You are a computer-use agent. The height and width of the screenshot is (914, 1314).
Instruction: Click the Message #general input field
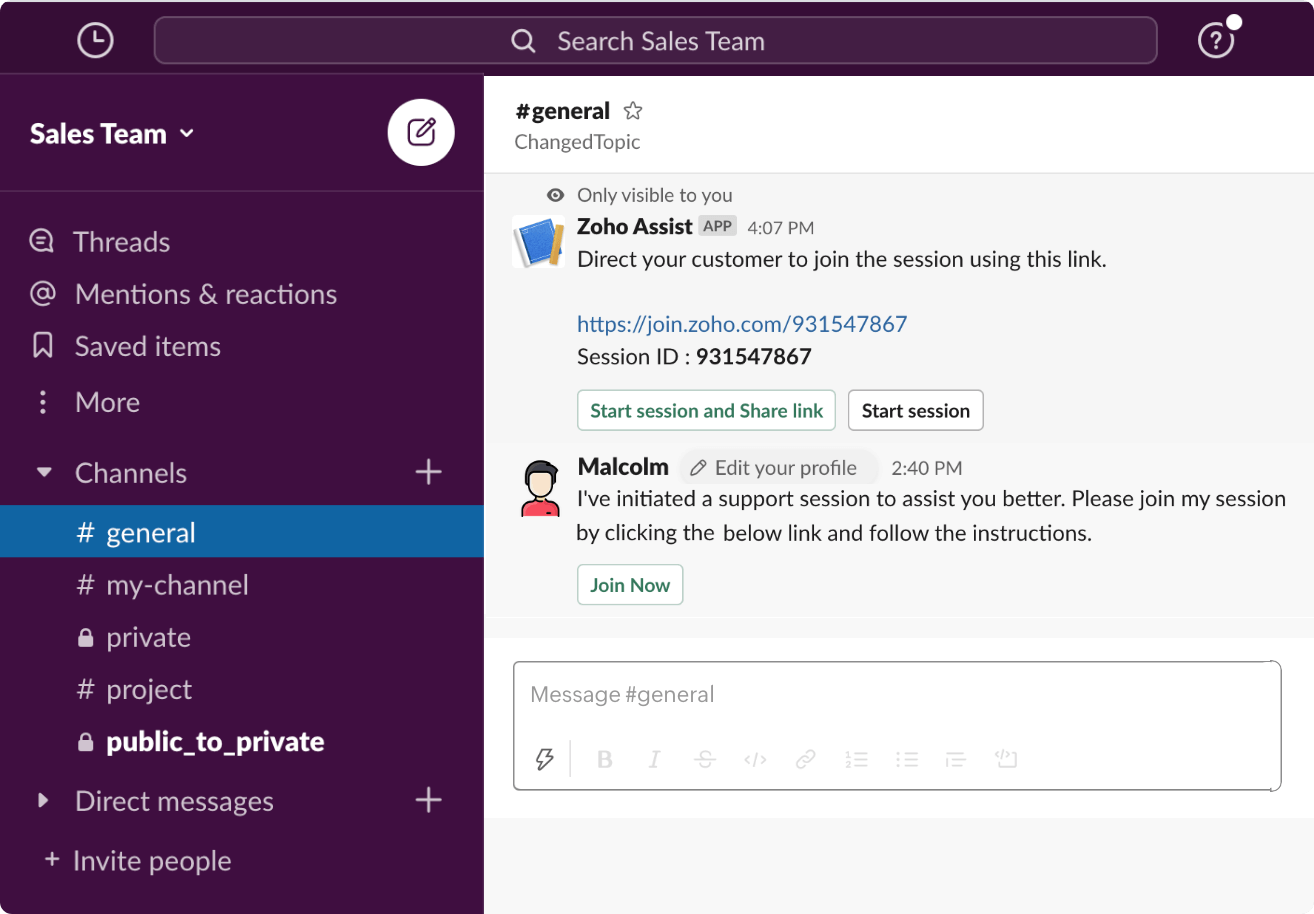[x=896, y=694]
